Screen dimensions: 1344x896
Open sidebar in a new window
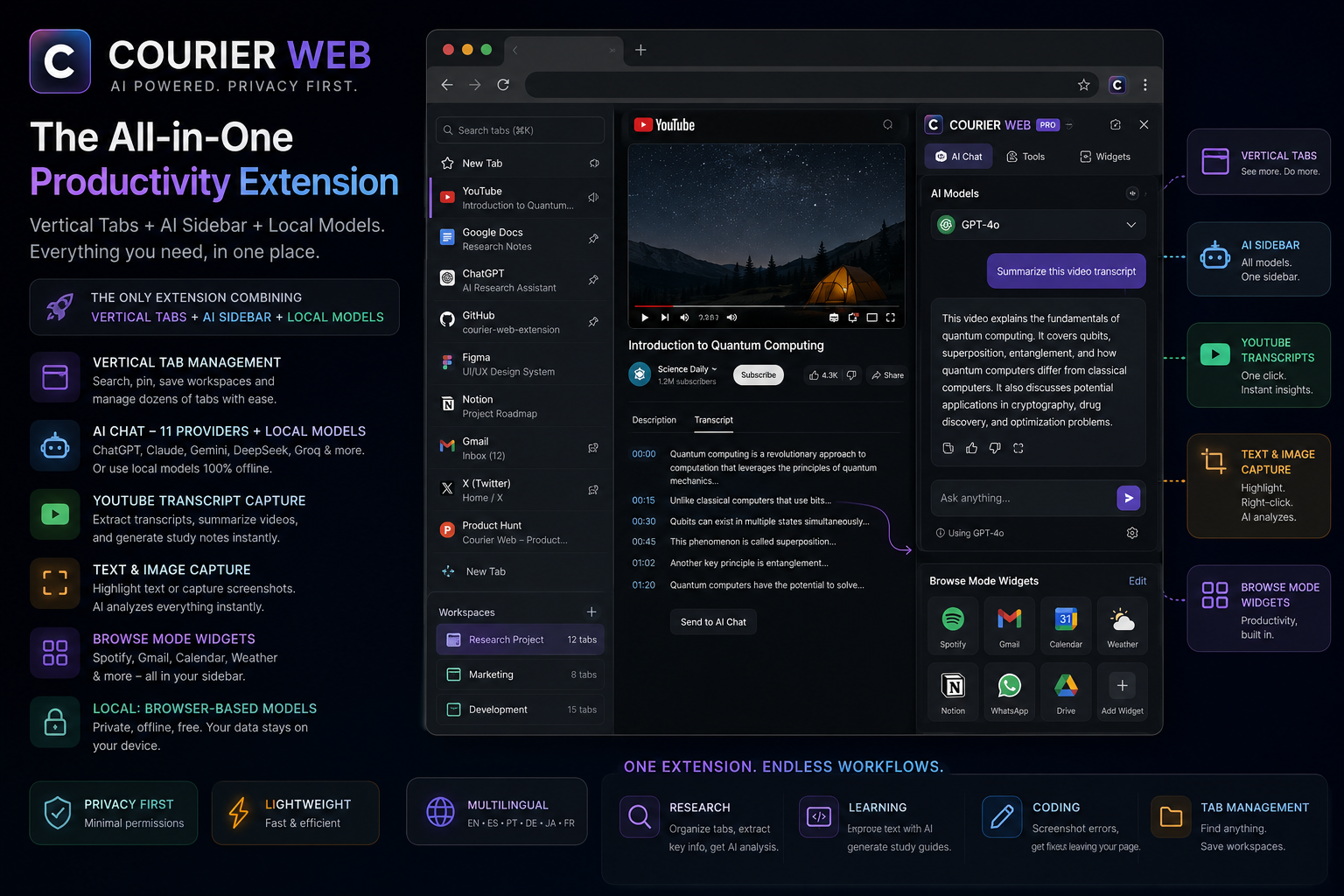click(1116, 125)
